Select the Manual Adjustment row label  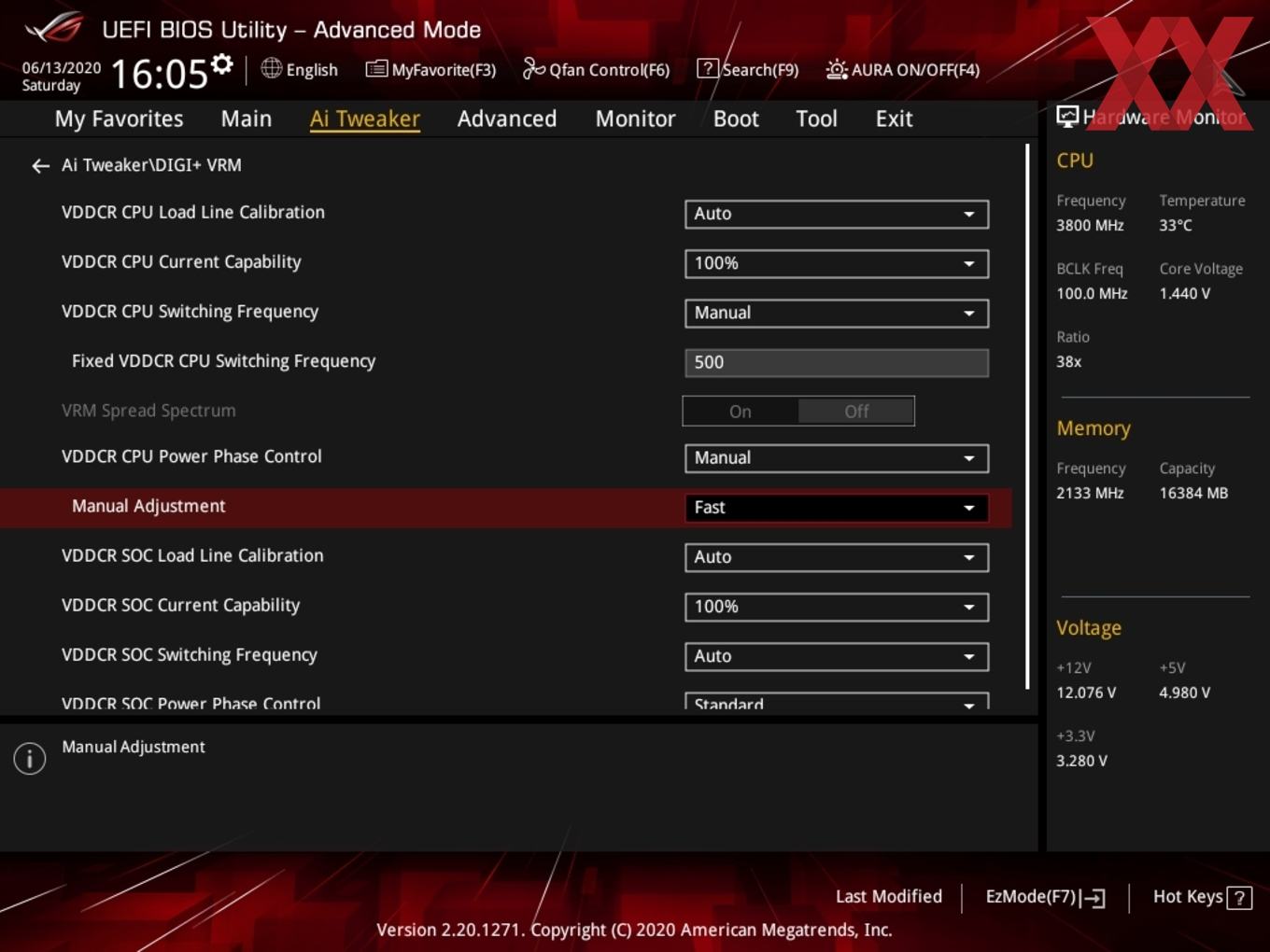(x=148, y=506)
